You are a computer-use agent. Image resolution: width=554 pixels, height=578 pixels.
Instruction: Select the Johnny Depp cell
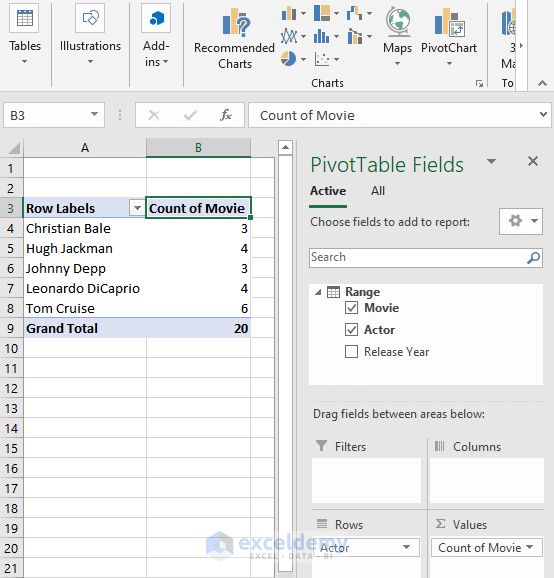85,268
